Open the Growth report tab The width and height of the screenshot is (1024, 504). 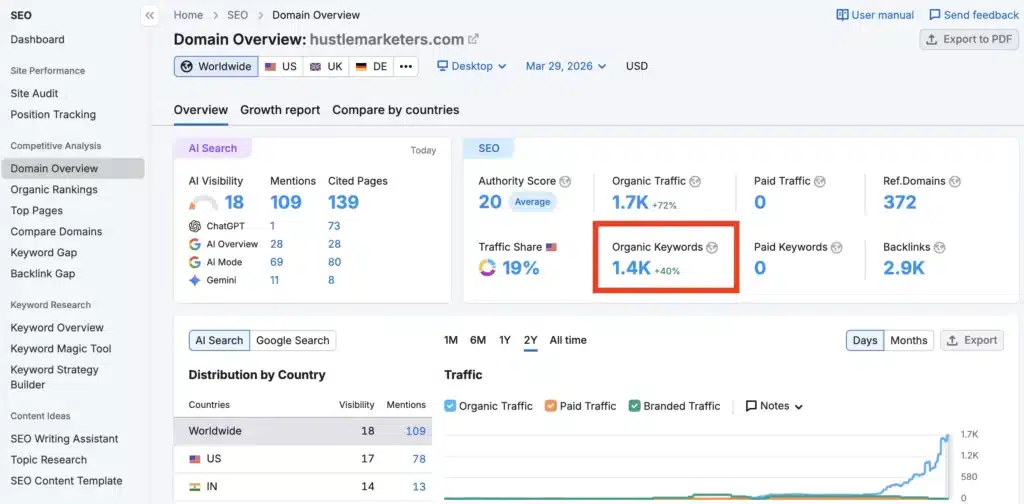280,110
